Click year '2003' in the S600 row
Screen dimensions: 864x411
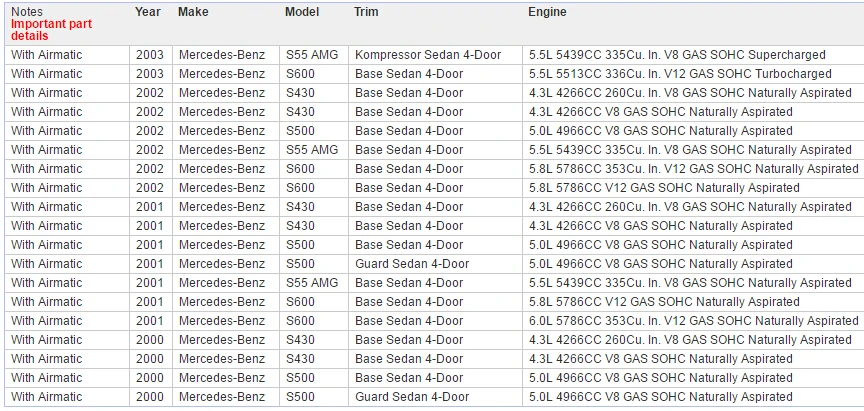[150, 74]
